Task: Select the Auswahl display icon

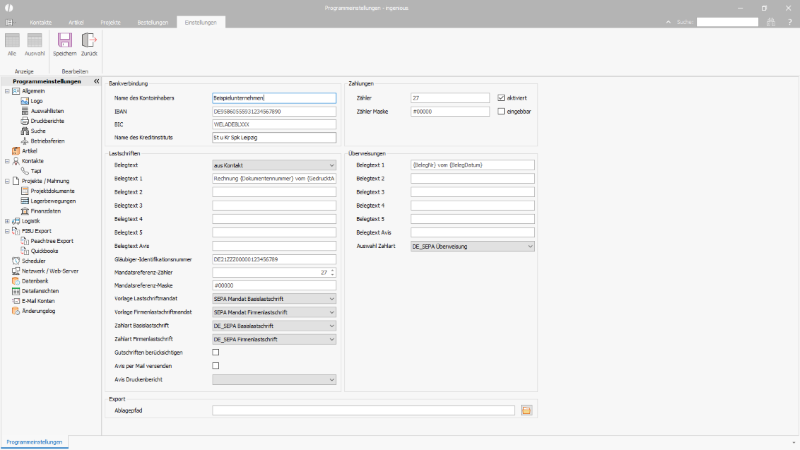Action: (35, 40)
